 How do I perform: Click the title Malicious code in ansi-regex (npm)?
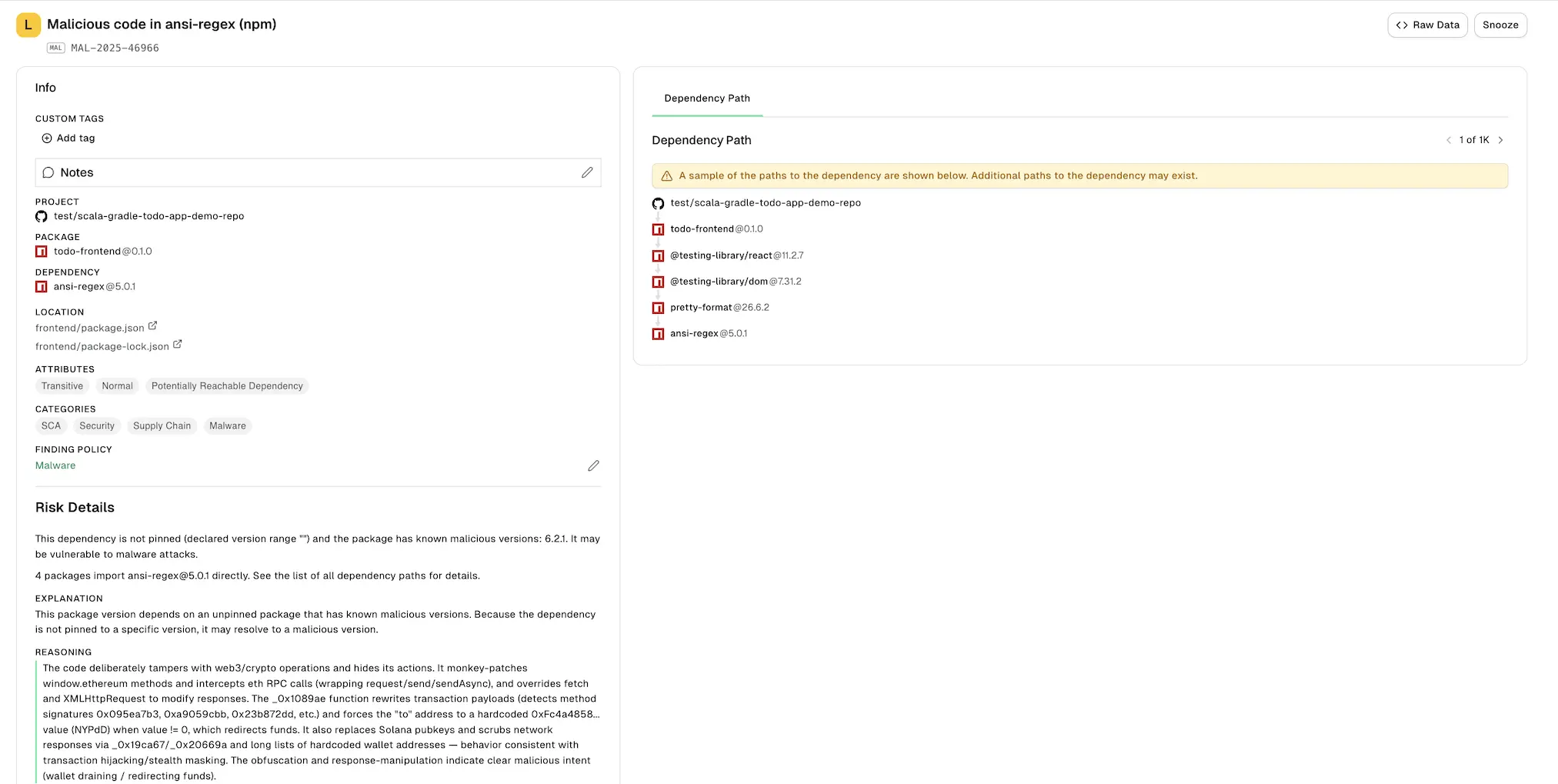point(162,24)
